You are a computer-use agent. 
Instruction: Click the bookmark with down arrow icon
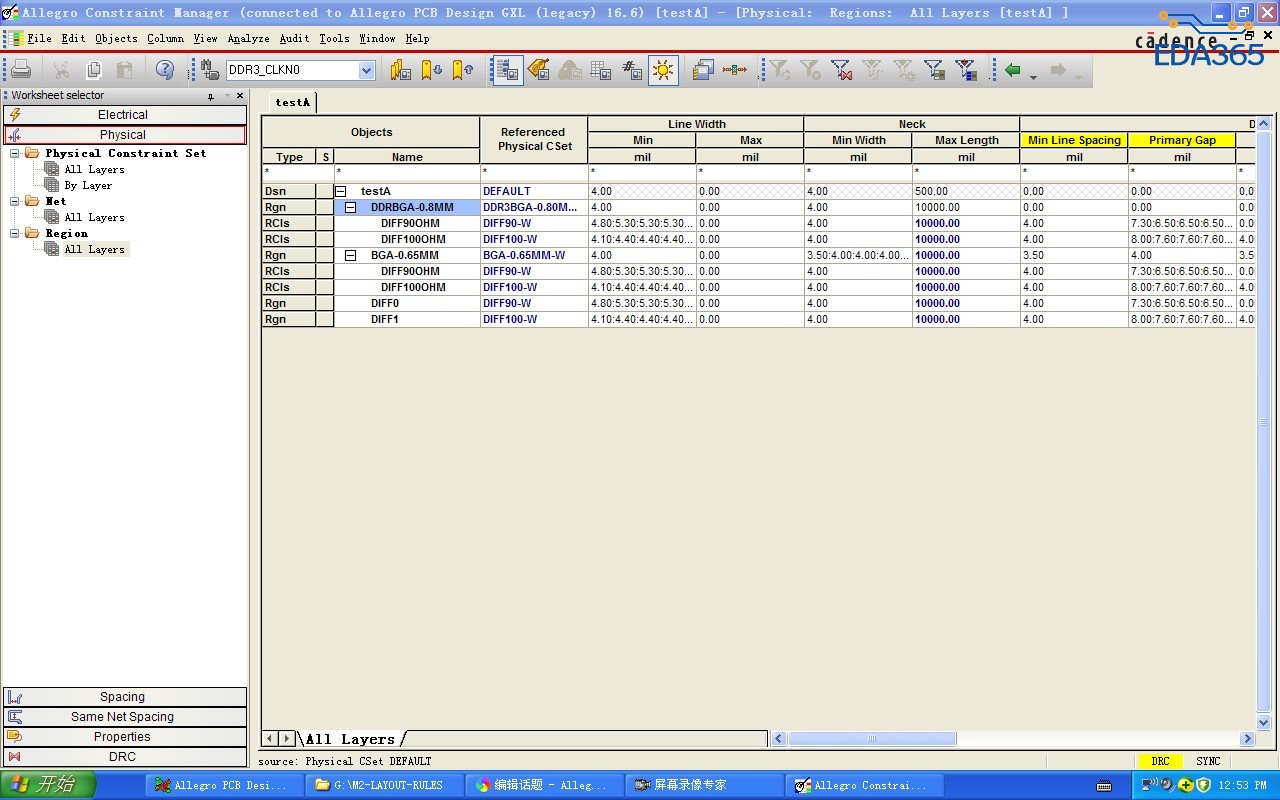[432, 70]
